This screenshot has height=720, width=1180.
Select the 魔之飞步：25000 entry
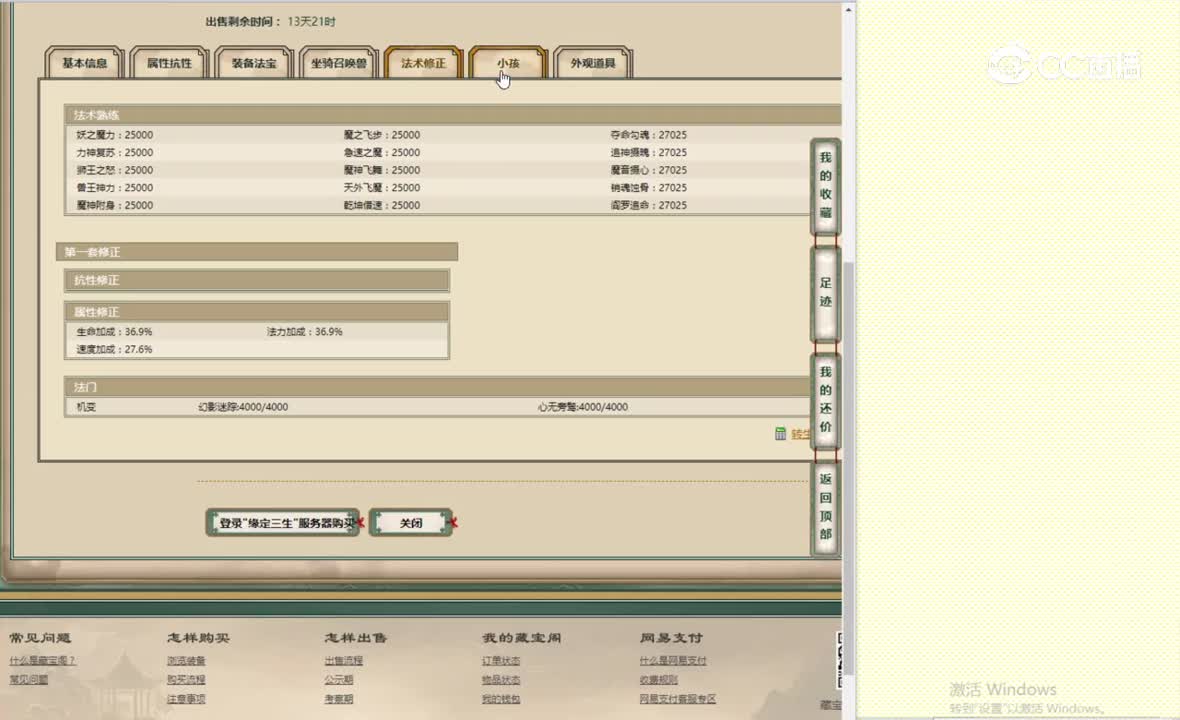pos(382,135)
